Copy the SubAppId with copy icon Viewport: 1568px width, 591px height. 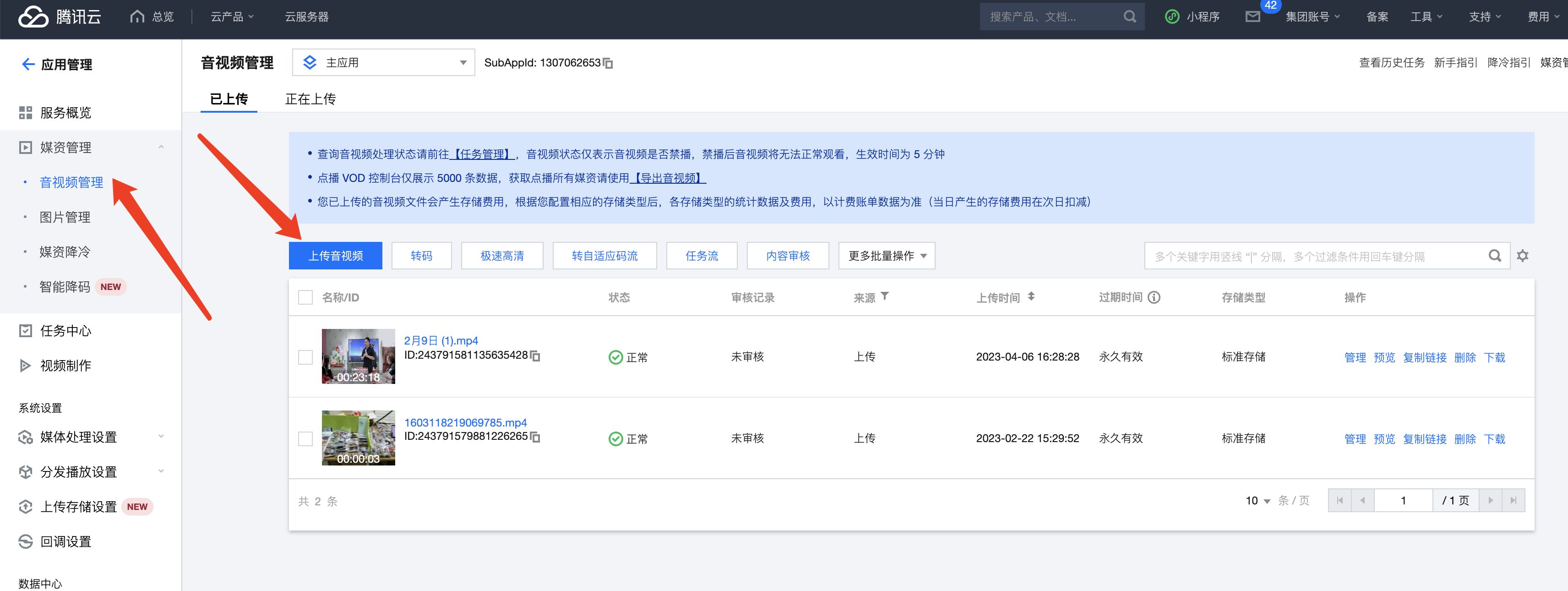(x=608, y=63)
